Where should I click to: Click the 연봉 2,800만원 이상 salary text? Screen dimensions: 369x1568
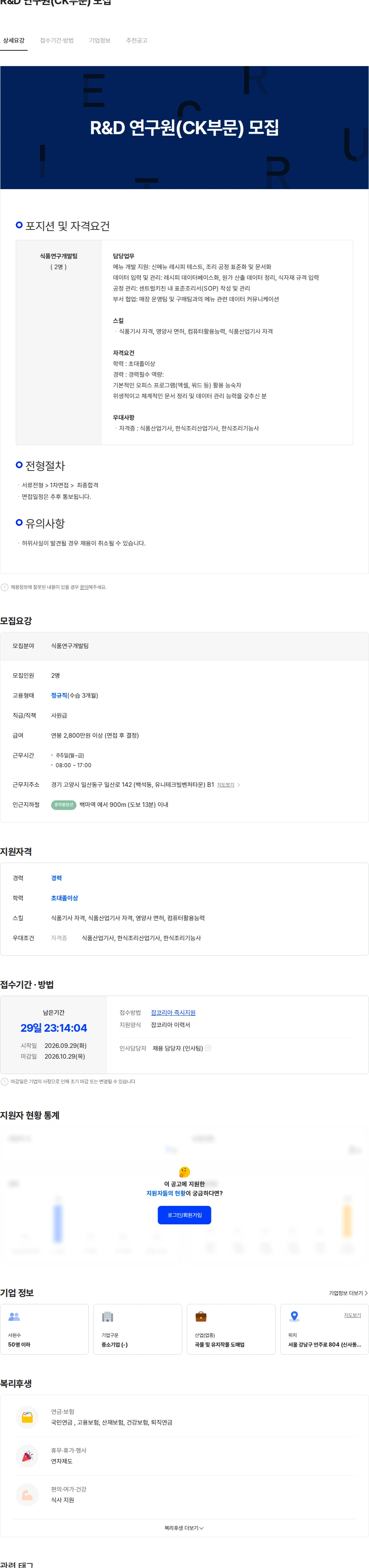tap(95, 735)
